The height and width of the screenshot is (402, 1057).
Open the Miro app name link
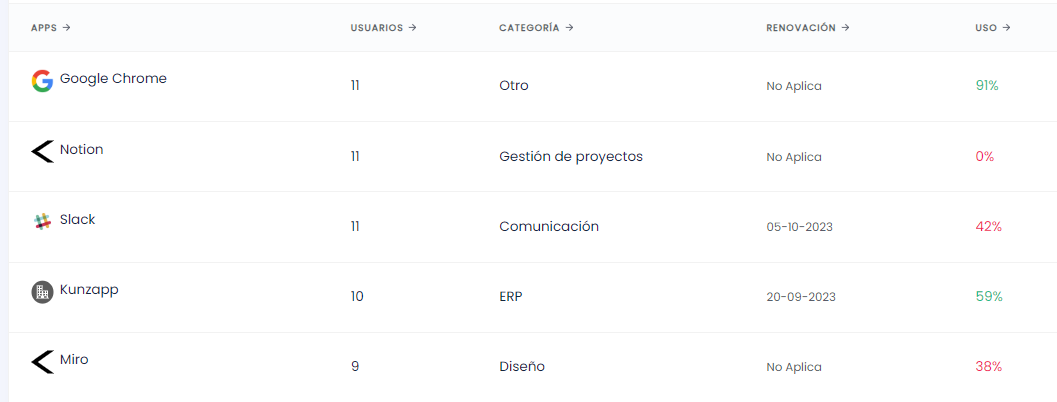74,360
